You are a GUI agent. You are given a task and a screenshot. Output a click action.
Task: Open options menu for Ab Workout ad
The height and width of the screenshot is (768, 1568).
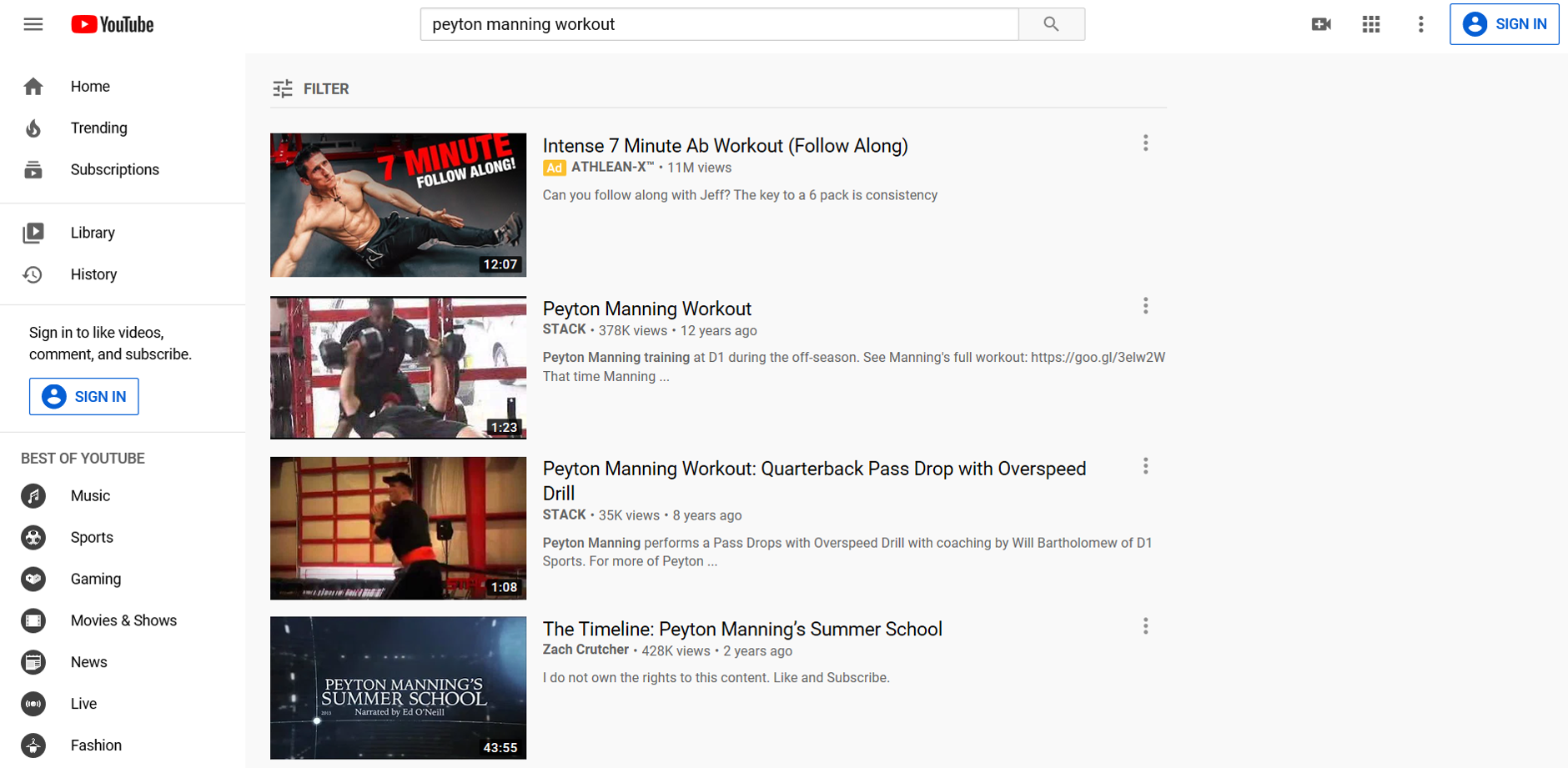1145,143
